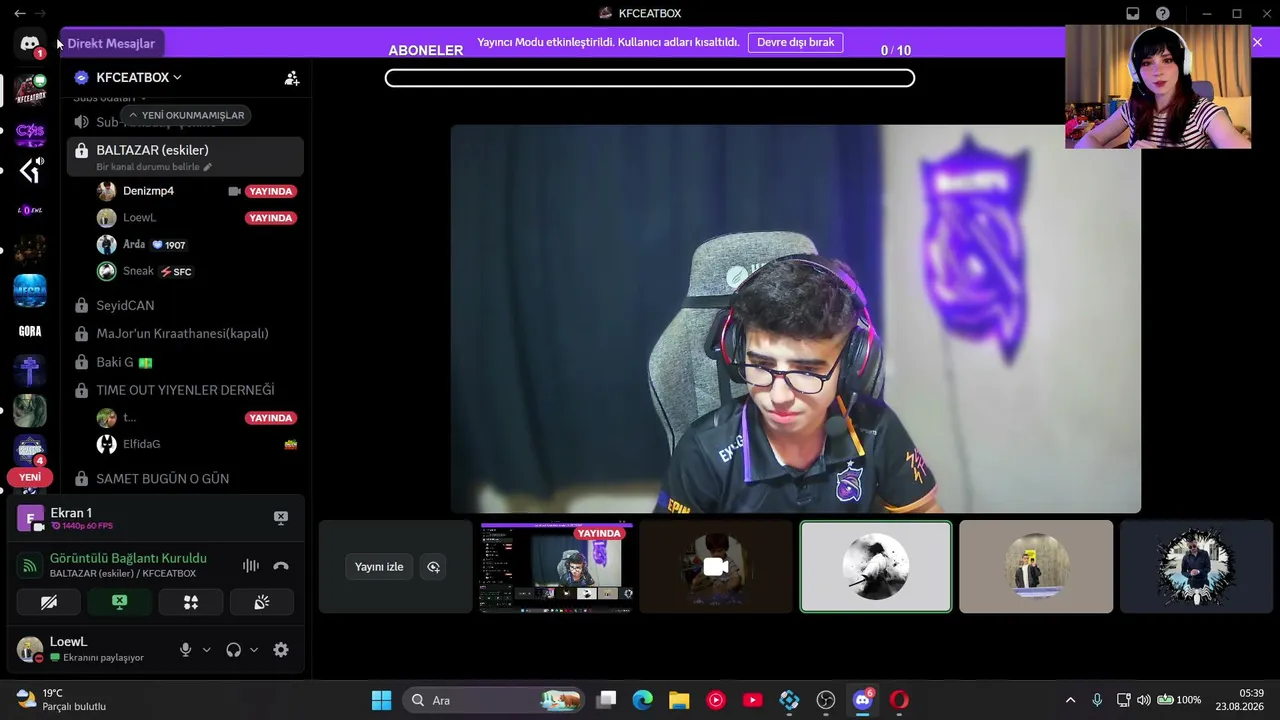Show hidden system tray icons
This screenshot has height=720, width=1280.
tap(1070, 700)
